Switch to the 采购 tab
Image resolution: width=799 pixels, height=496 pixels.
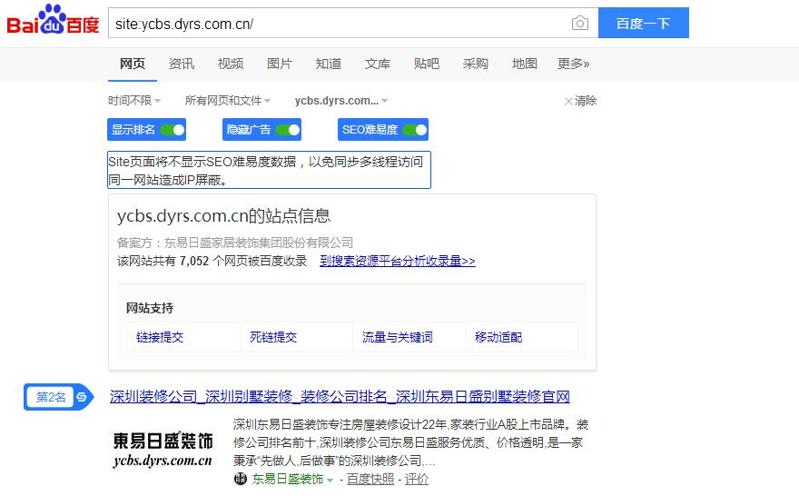tap(475, 64)
